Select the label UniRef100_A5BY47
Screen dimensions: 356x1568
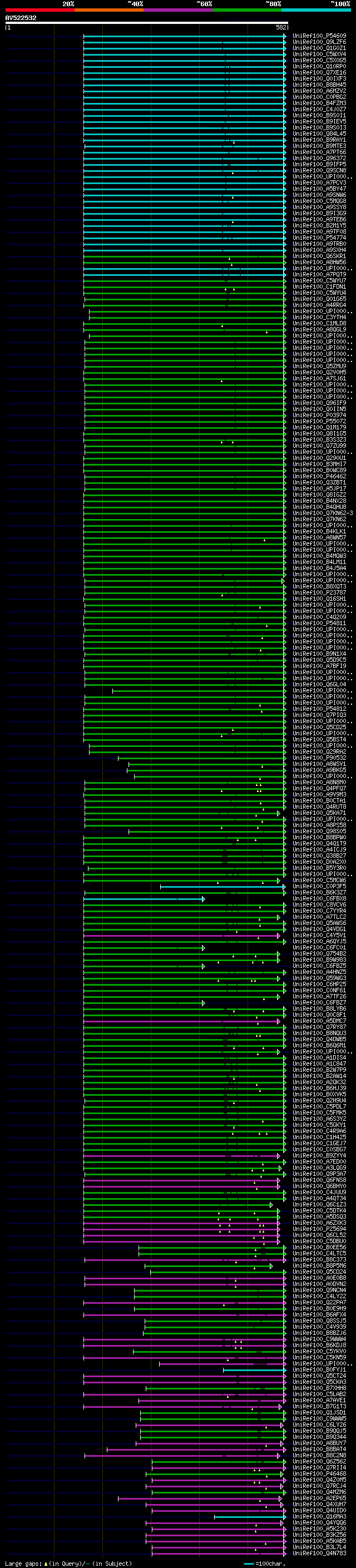319,189
